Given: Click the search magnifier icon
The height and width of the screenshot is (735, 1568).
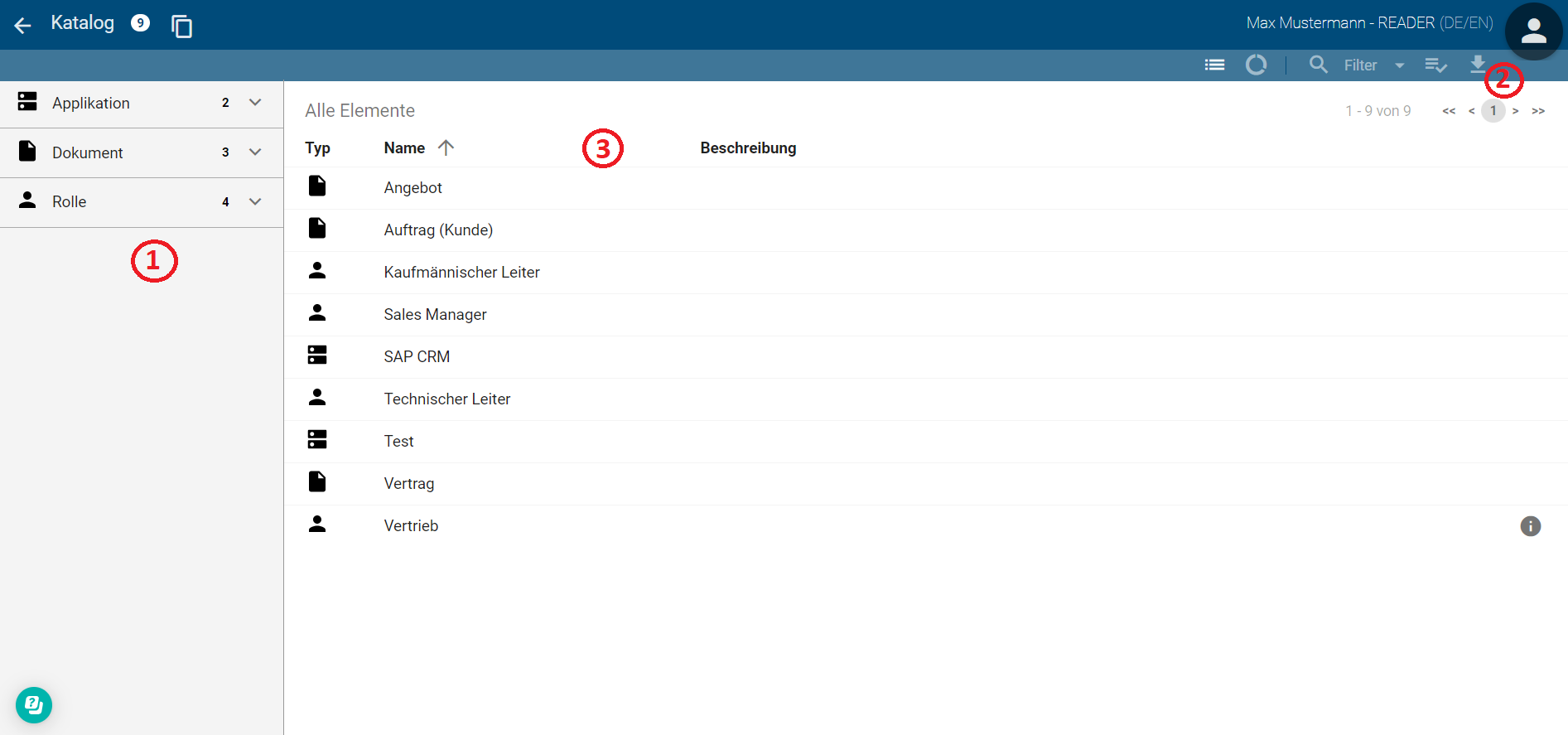Looking at the screenshot, I should pyautogui.click(x=1318, y=65).
